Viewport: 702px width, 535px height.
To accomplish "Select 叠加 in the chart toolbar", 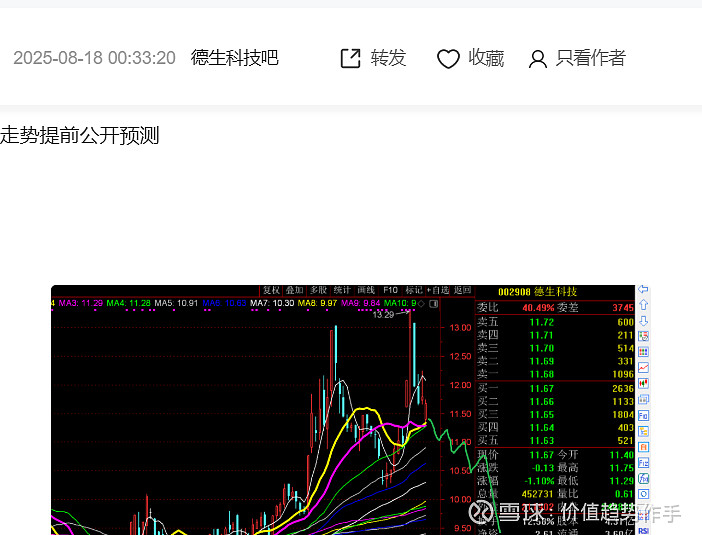I will pyautogui.click(x=294, y=290).
